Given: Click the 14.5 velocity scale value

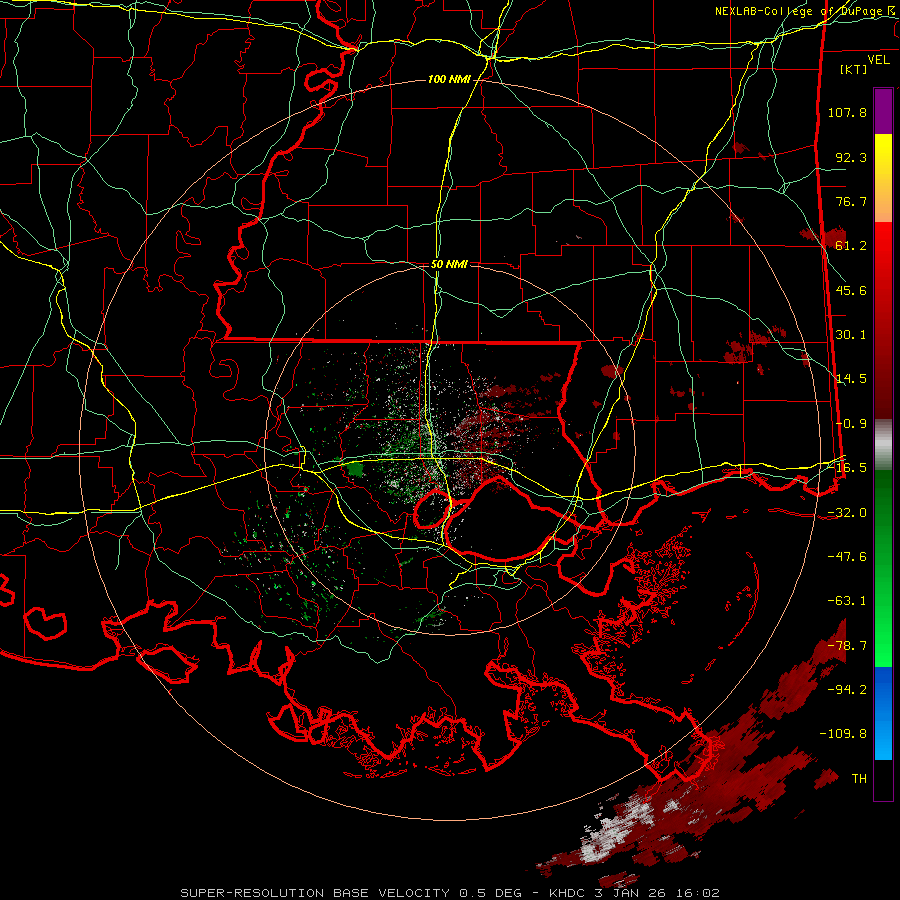Looking at the screenshot, I should coord(851,379).
